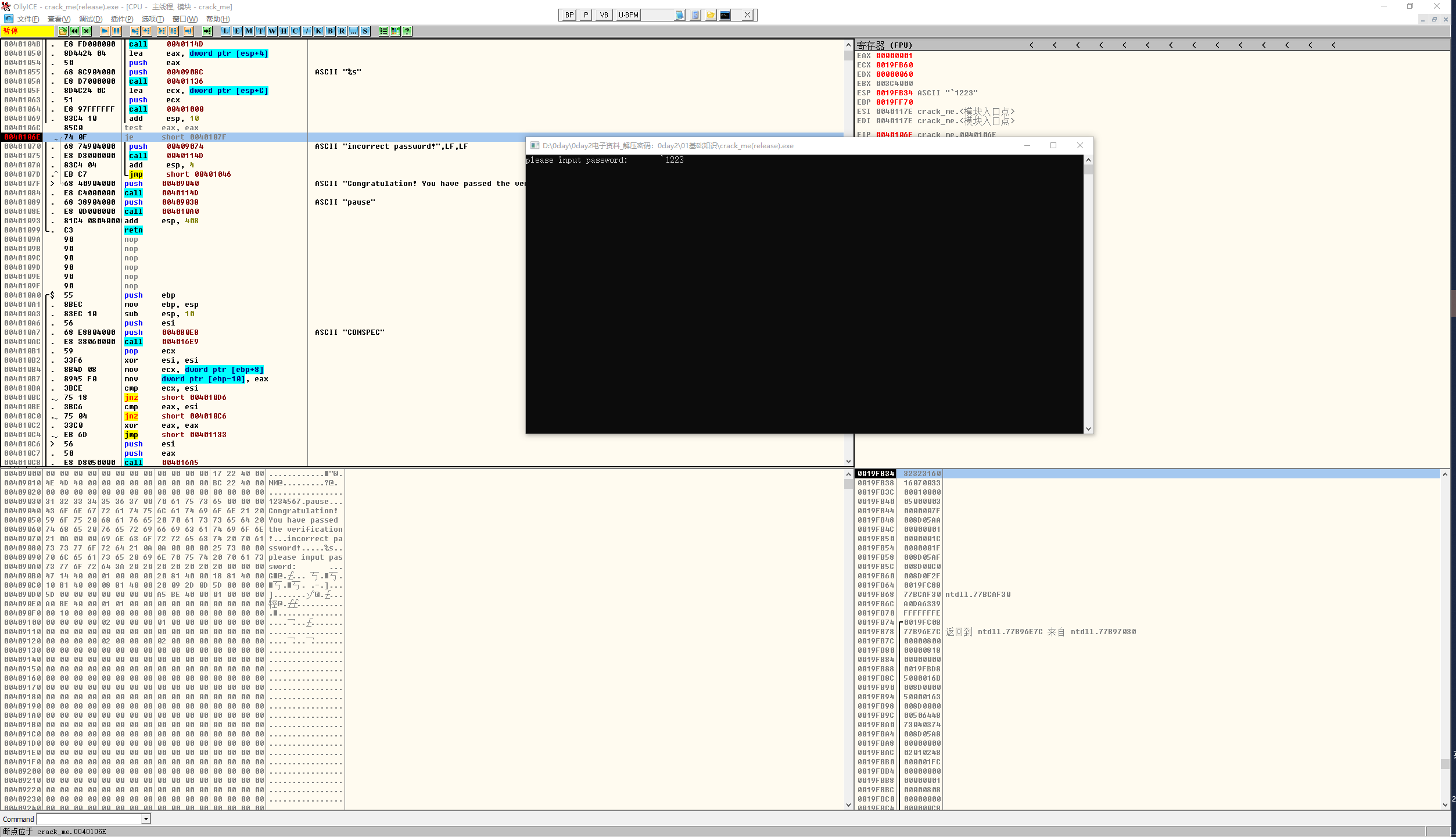
Task: Click the Run program play icon
Action: click(105, 31)
